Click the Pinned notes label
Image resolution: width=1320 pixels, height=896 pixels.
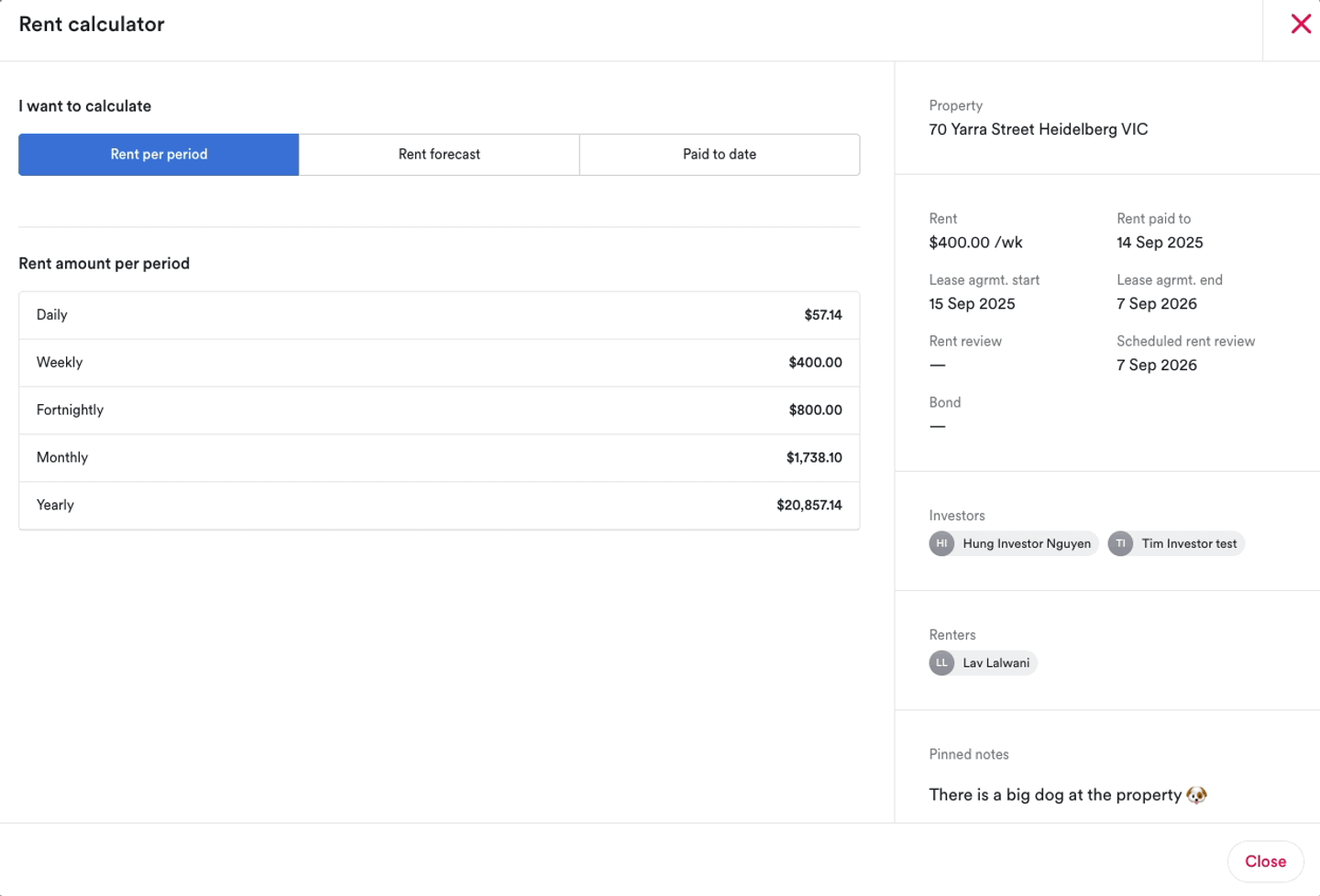pyautogui.click(x=969, y=754)
